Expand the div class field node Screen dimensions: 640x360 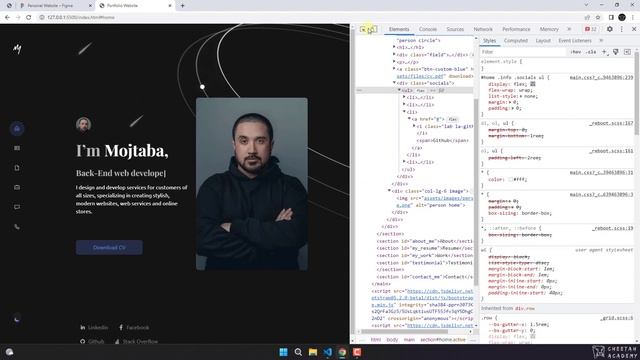point(394,55)
